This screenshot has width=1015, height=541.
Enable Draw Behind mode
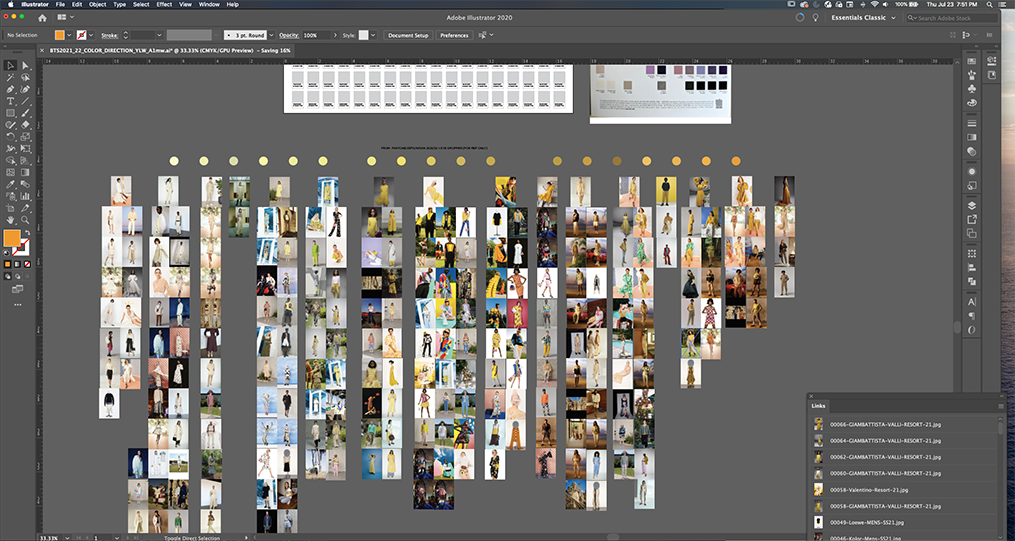17,276
